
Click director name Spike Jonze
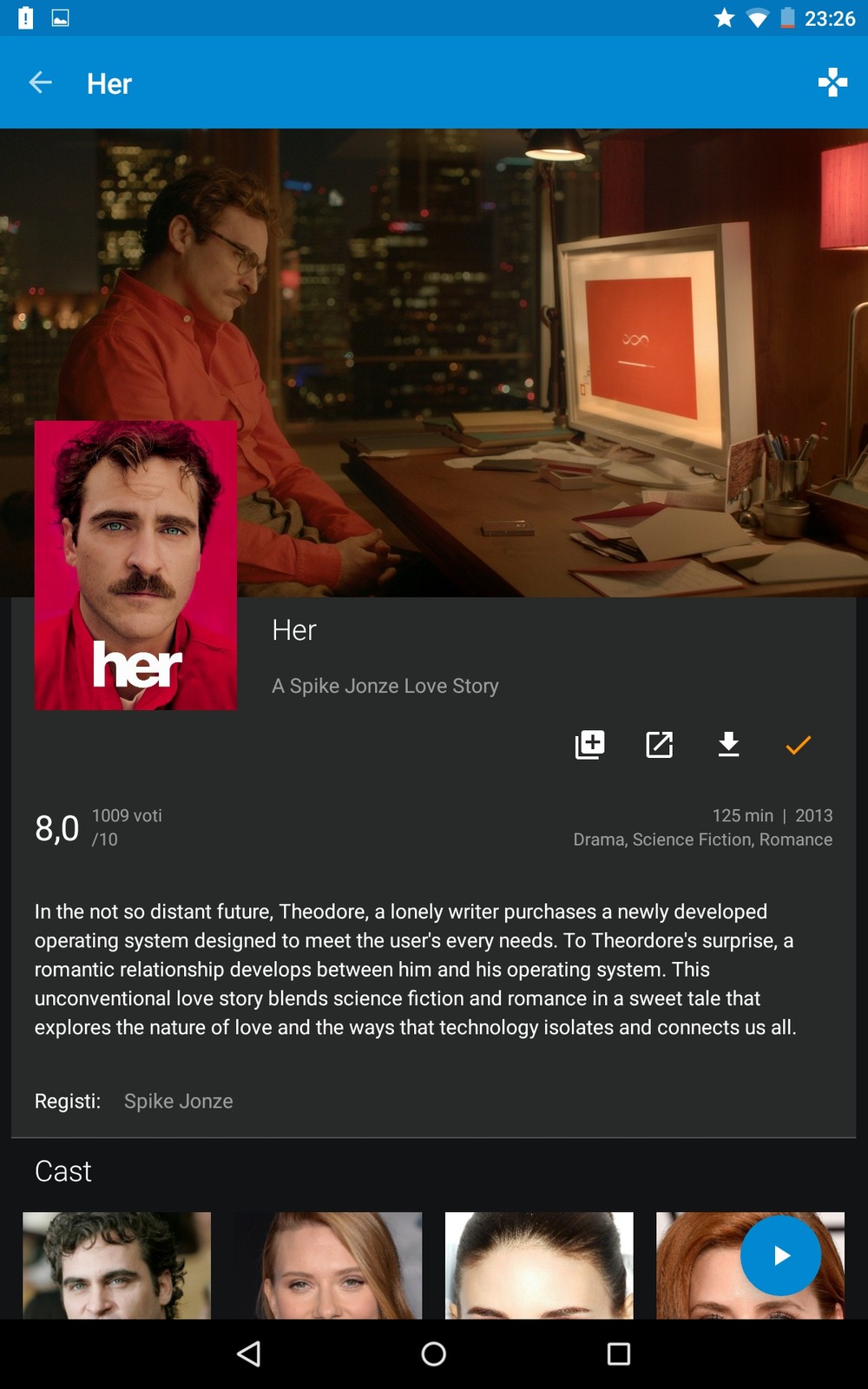point(179,1101)
